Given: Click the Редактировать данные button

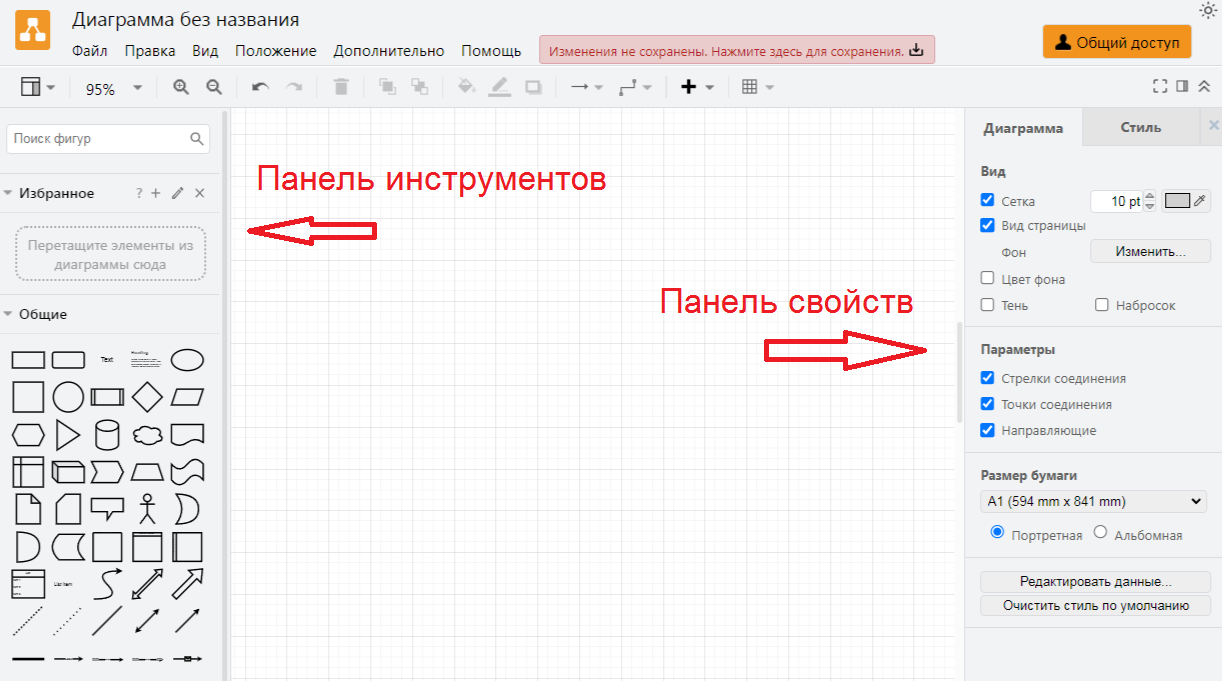Looking at the screenshot, I should pyautogui.click(x=1095, y=581).
